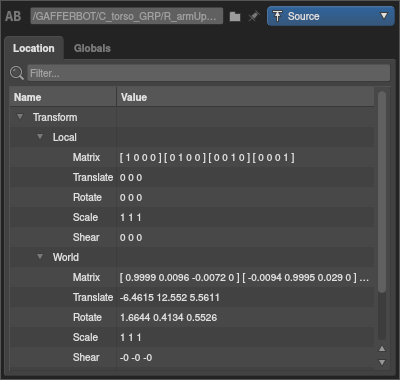Select the Location tab
The height and width of the screenshot is (380, 400).
coord(34,48)
